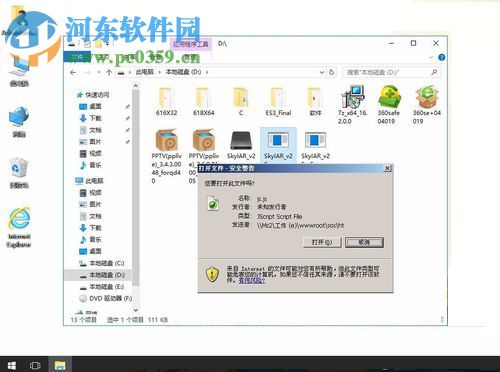Select the 应用程序工具 contextual tab
500x372 pixels.
[x=191, y=44]
